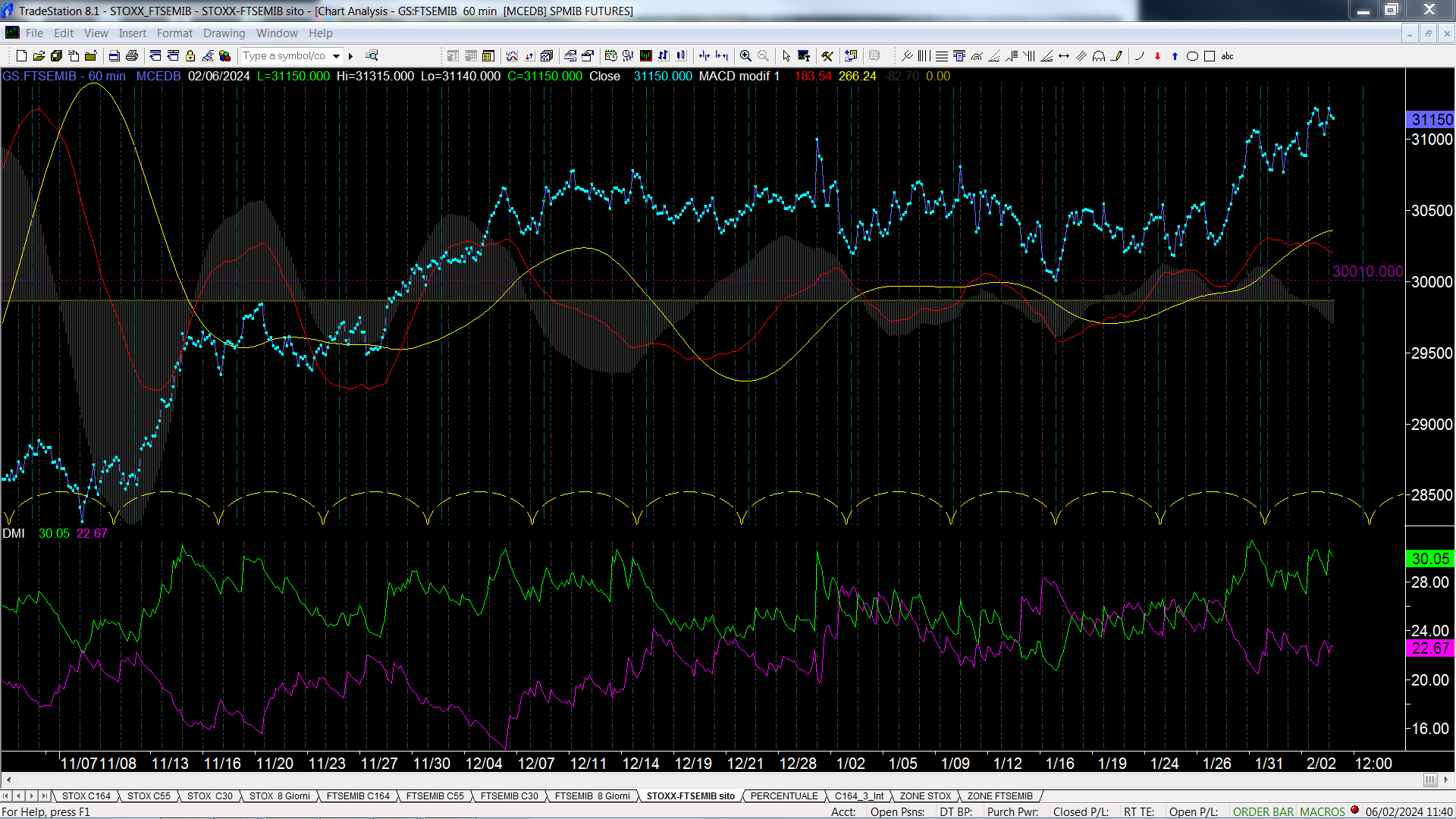Click ORDER BAR in the status bar
Viewport: 1456px width, 819px height.
coord(1263,811)
